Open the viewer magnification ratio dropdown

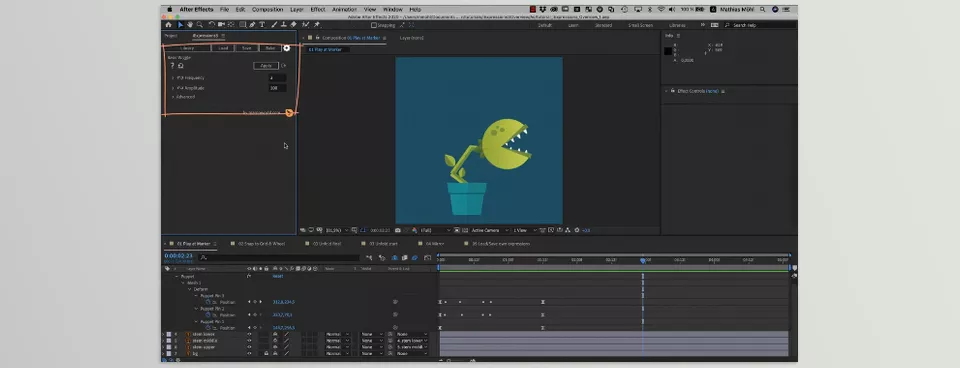pos(338,230)
